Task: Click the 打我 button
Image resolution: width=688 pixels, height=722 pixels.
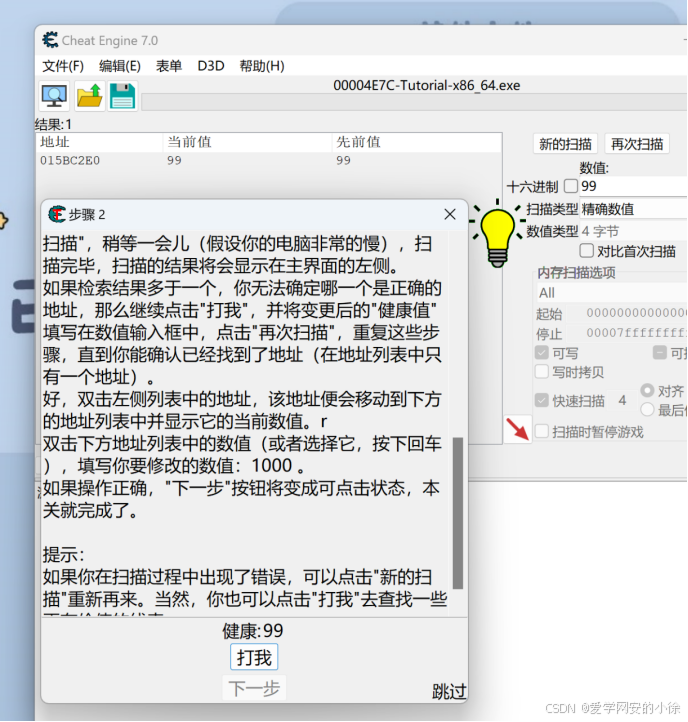Action: (254, 657)
